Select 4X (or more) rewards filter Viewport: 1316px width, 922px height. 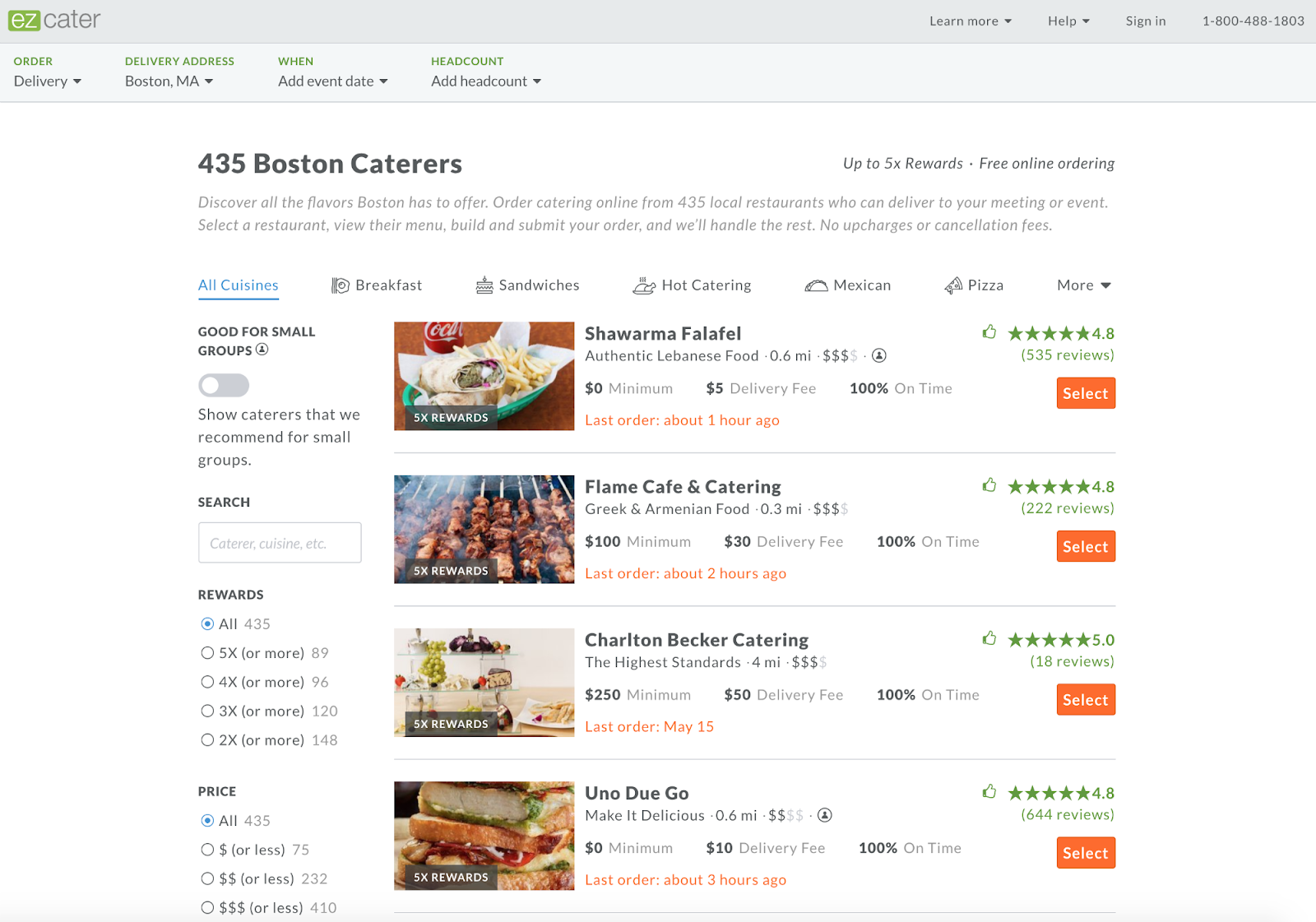coord(207,682)
